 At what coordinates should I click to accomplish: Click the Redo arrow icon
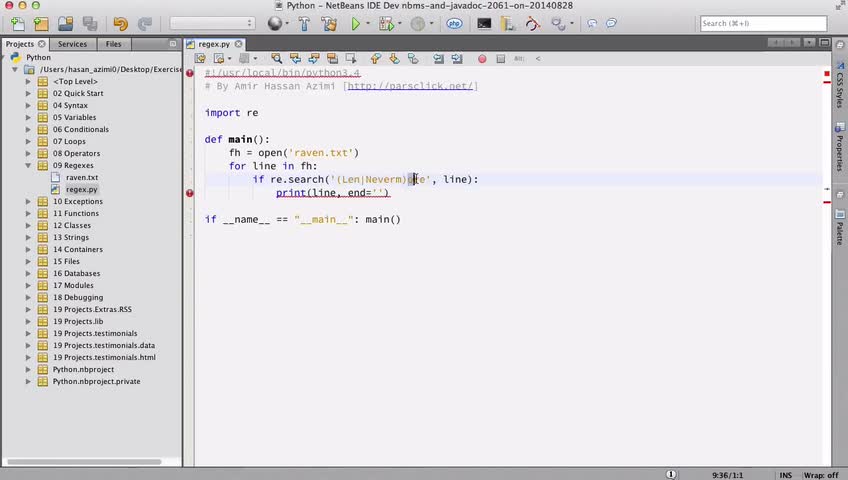point(144,23)
